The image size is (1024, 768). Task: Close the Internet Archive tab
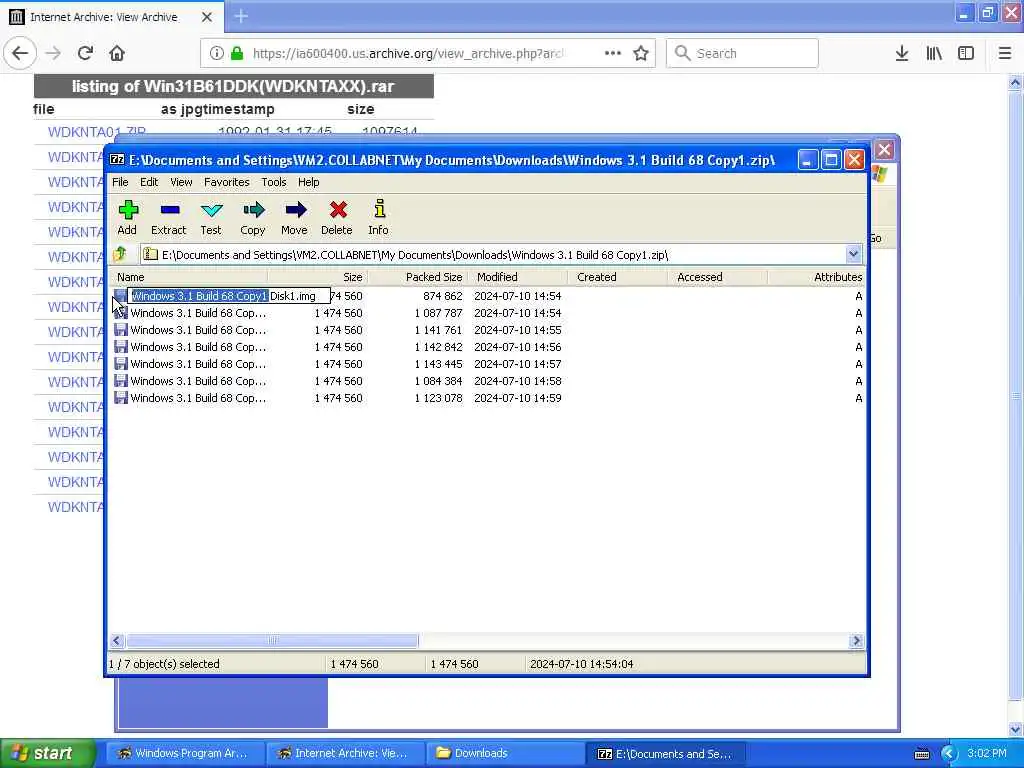click(x=206, y=17)
